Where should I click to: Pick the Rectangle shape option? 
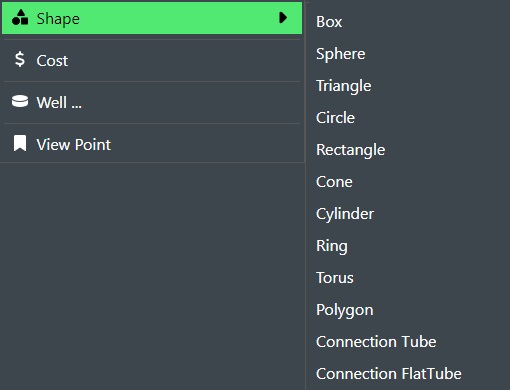pos(351,150)
